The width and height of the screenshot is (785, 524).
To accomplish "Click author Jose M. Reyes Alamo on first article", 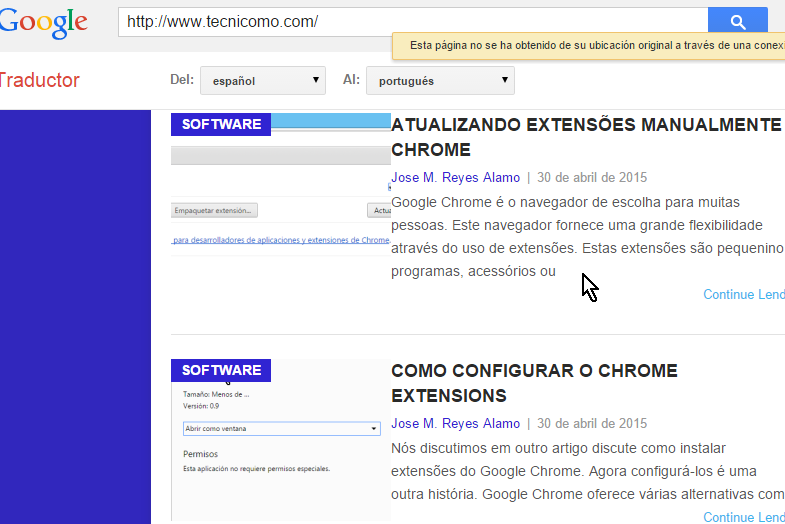I will [x=455, y=178].
